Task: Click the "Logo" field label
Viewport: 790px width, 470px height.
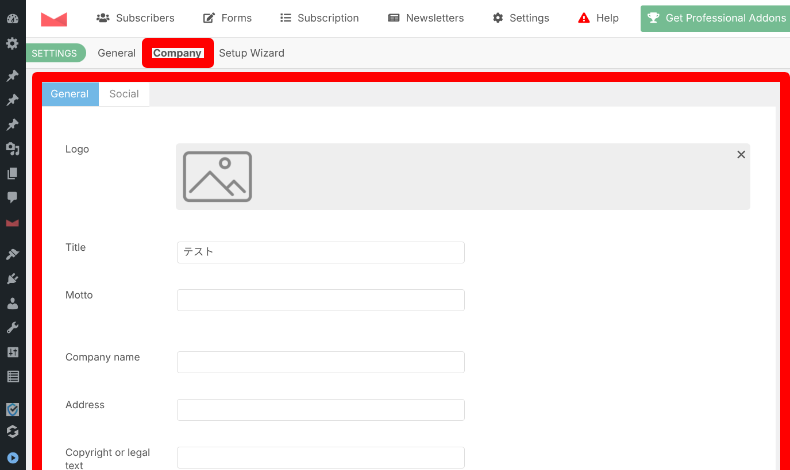Action: (77, 149)
